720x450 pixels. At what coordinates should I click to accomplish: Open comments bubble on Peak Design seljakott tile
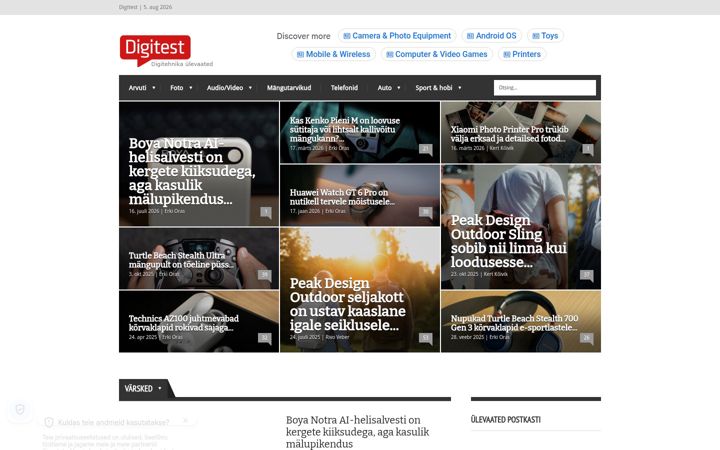pyautogui.click(x=426, y=338)
